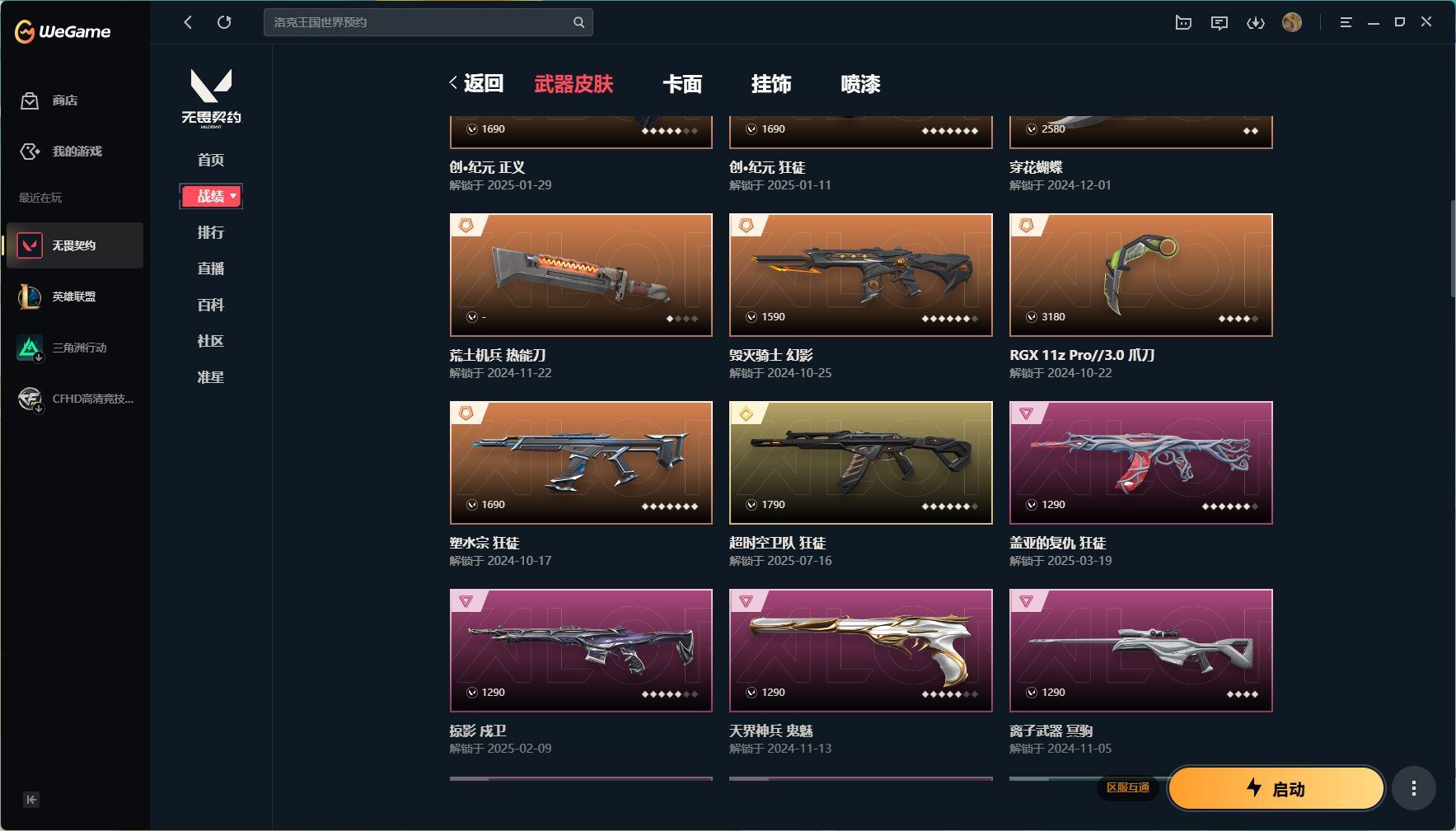Click the search input field
This screenshot has width=1456, height=831.
point(419,22)
